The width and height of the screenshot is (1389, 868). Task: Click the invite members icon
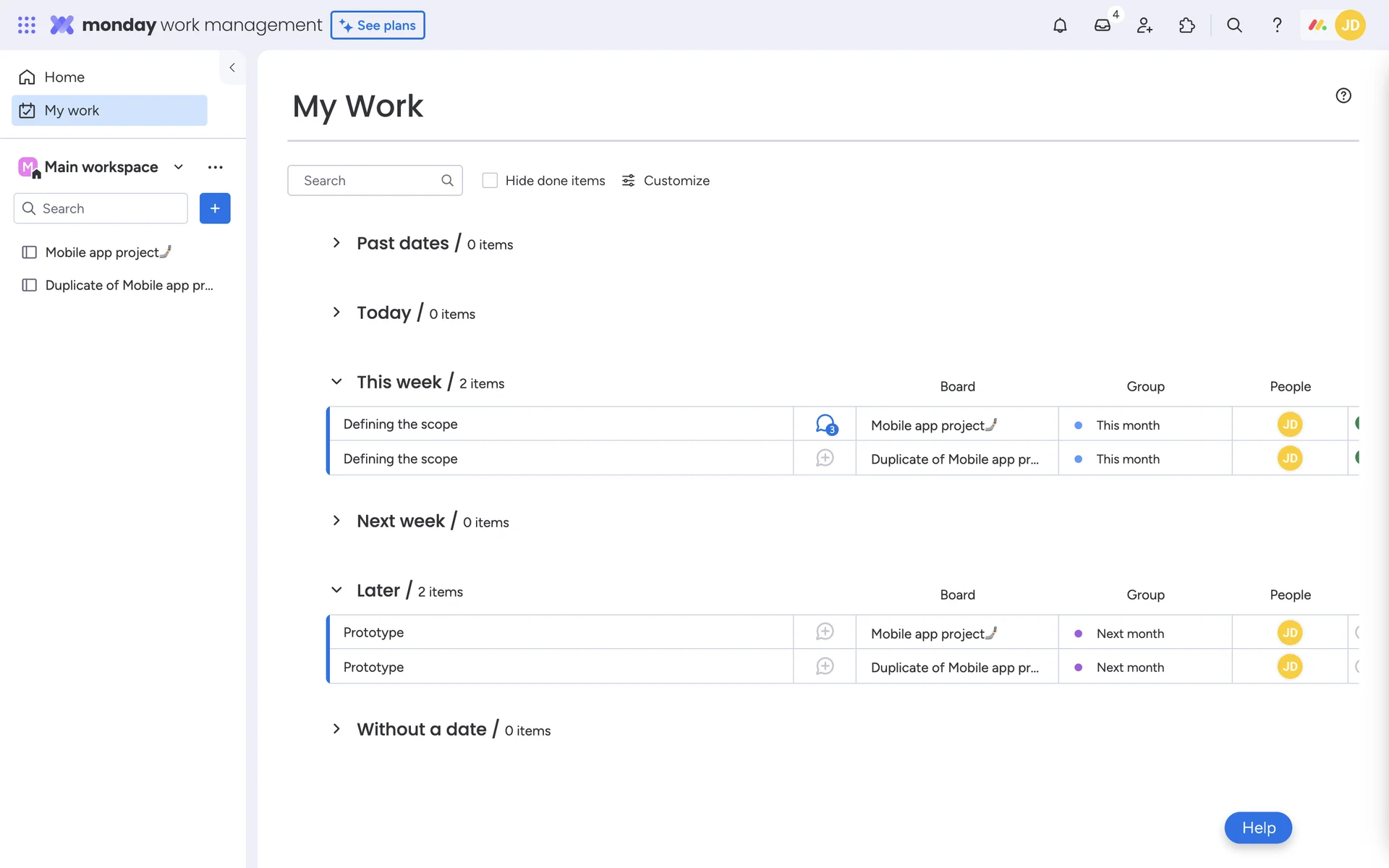pyautogui.click(x=1144, y=25)
